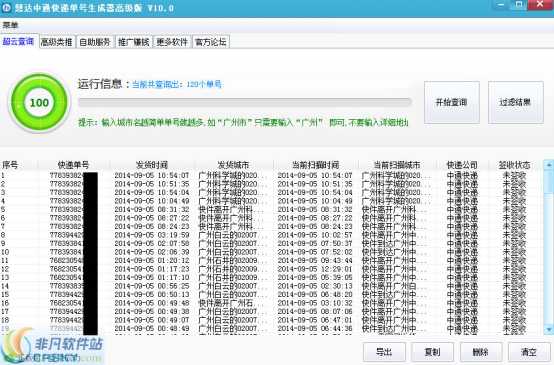Click the 过滤结果 button
Screen dimensions: 554x365
[515, 102]
